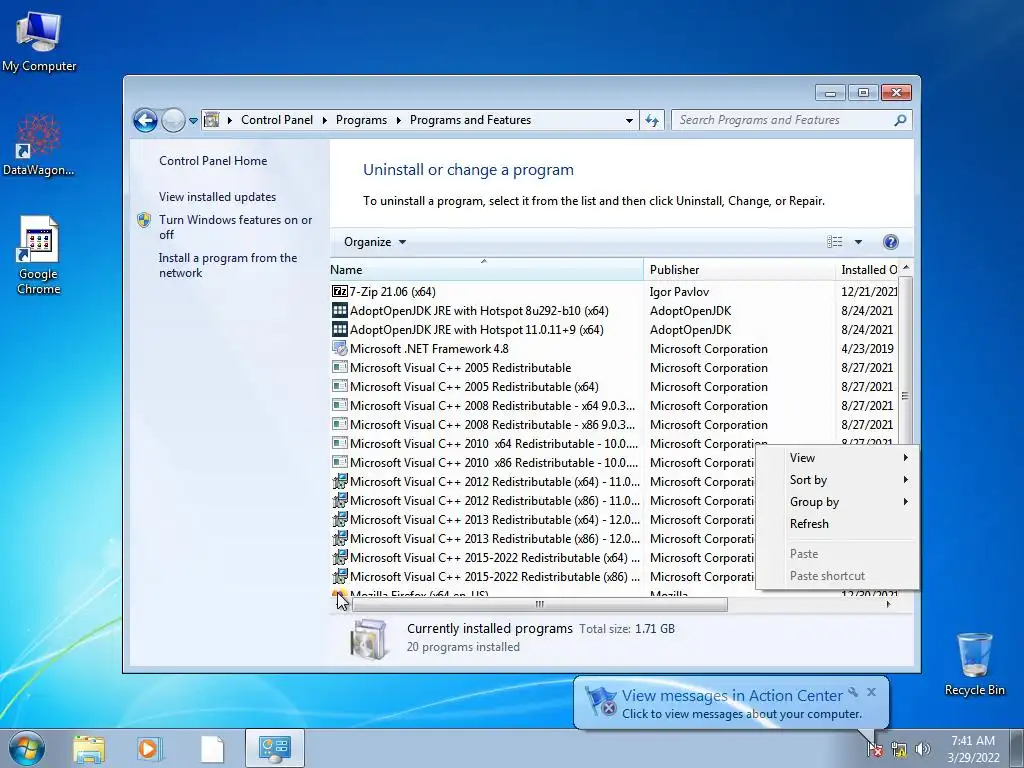Open recent pages dropdown next to Forward
This screenshot has height=768, width=1024.
coord(193,121)
